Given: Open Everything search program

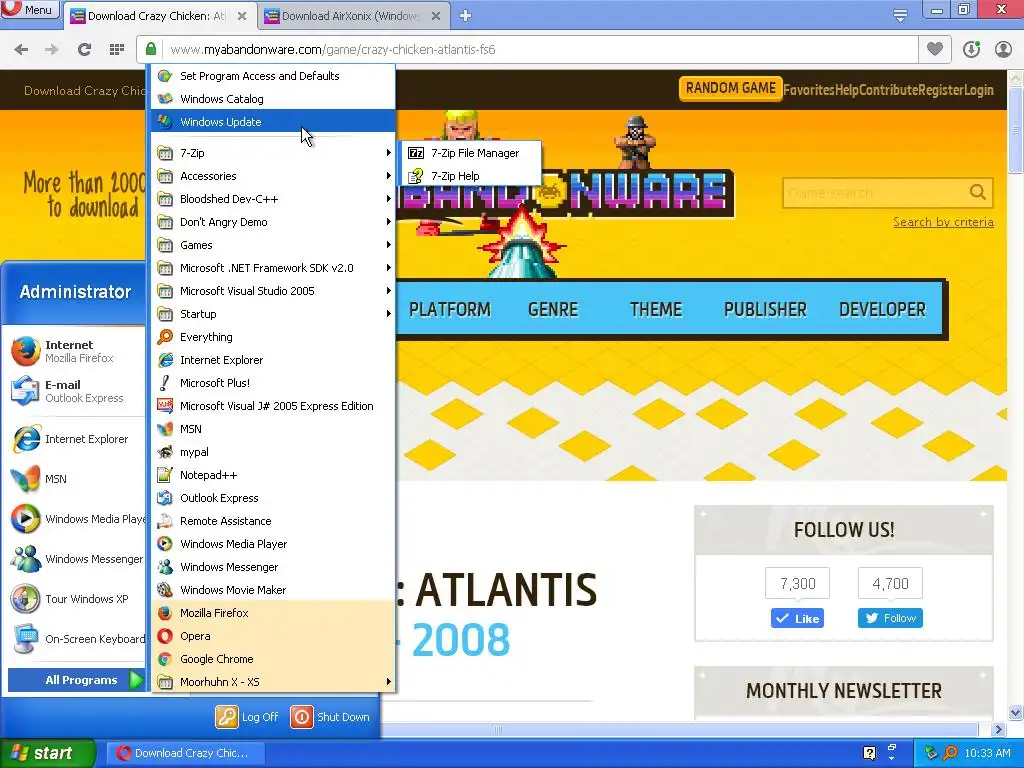Looking at the screenshot, I should click(x=273, y=337).
